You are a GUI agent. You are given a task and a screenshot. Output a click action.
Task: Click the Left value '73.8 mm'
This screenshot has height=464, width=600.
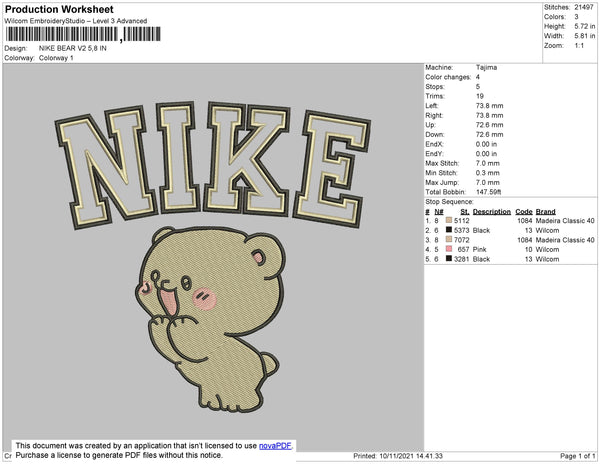(x=489, y=106)
